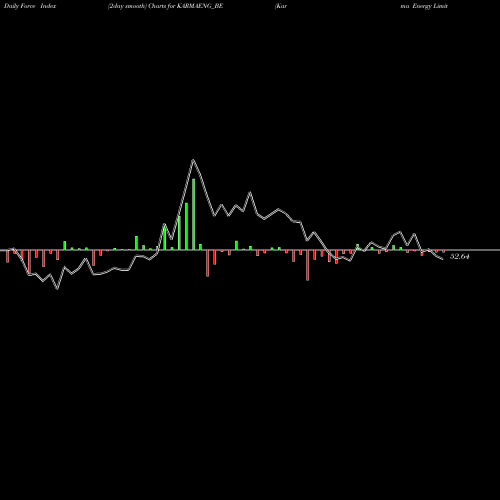Viewport: 500px width, 500px height.
Task: Click the tallest green force index bar
Action: coord(194,214)
